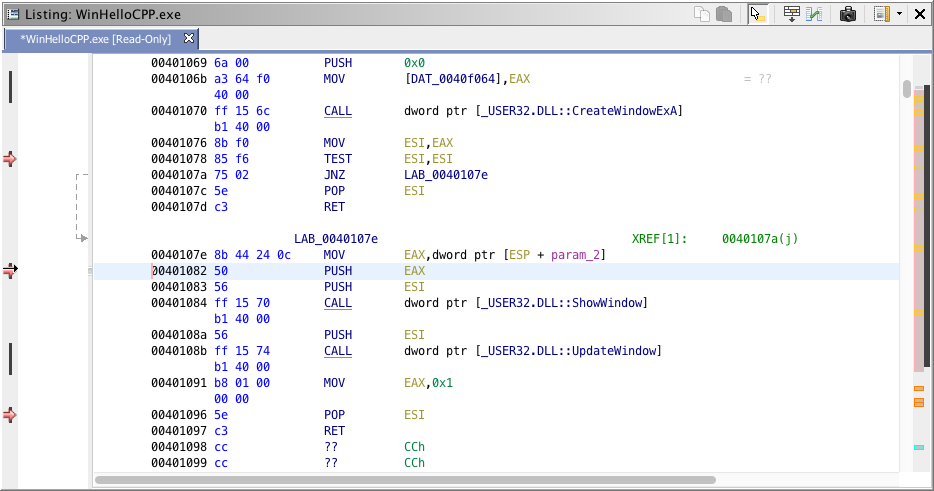Close the WinHelloCPP.exe tab

[189, 39]
